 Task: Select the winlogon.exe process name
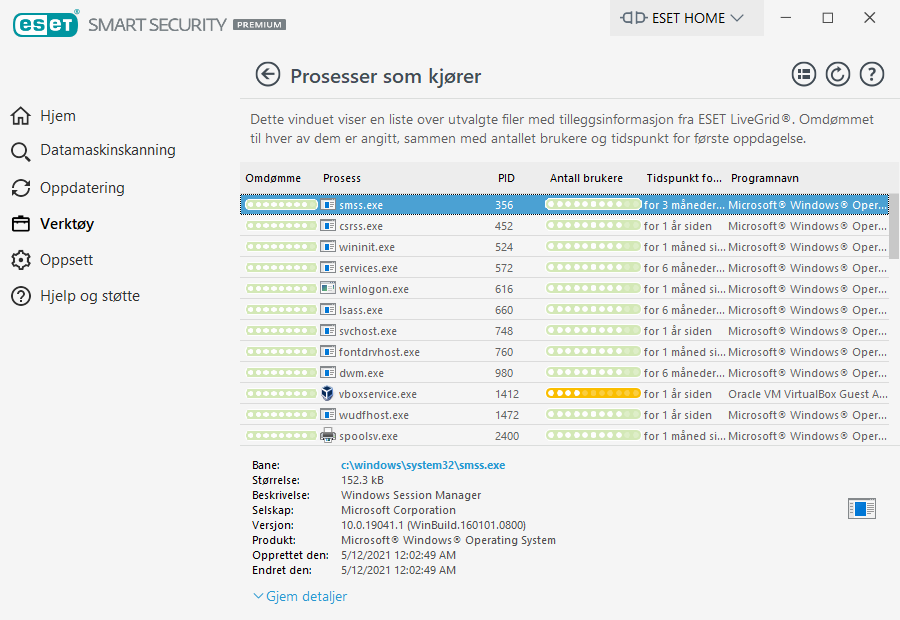click(x=374, y=289)
